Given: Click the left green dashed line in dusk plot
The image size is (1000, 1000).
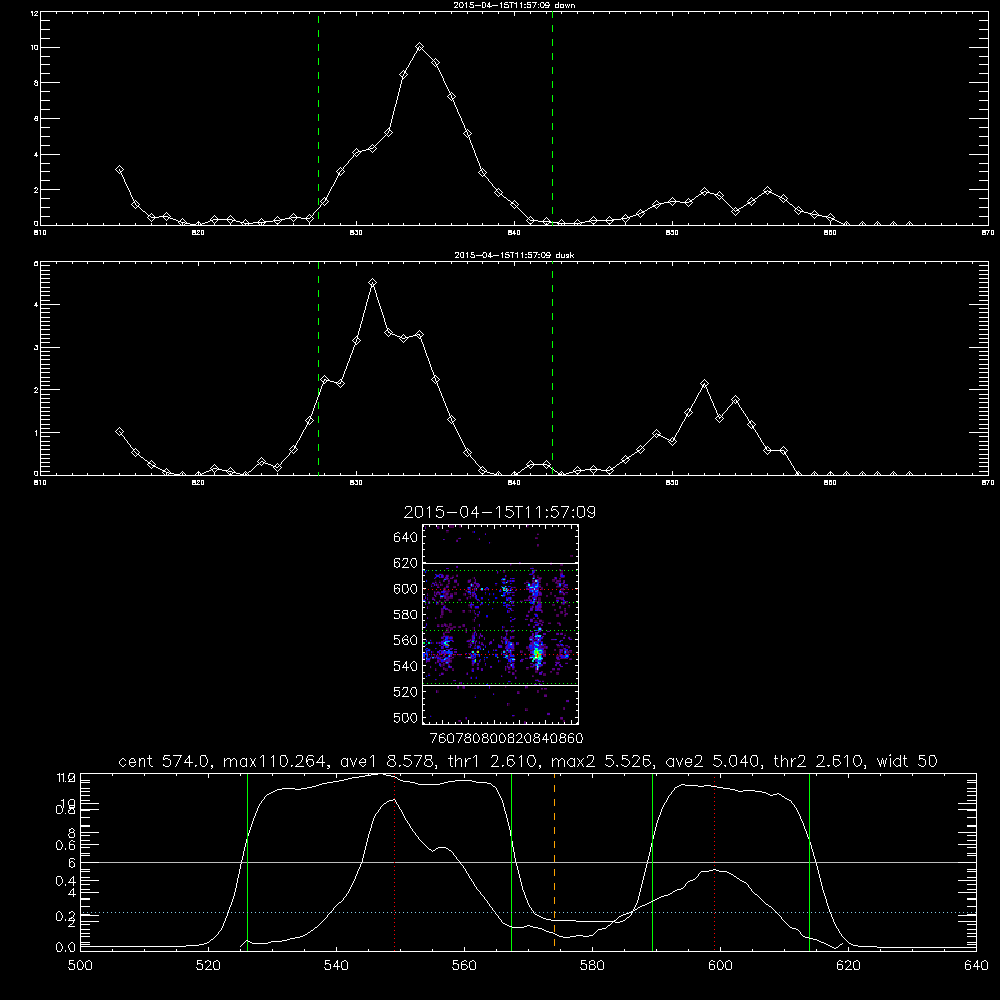Looking at the screenshot, I should 318,368.
